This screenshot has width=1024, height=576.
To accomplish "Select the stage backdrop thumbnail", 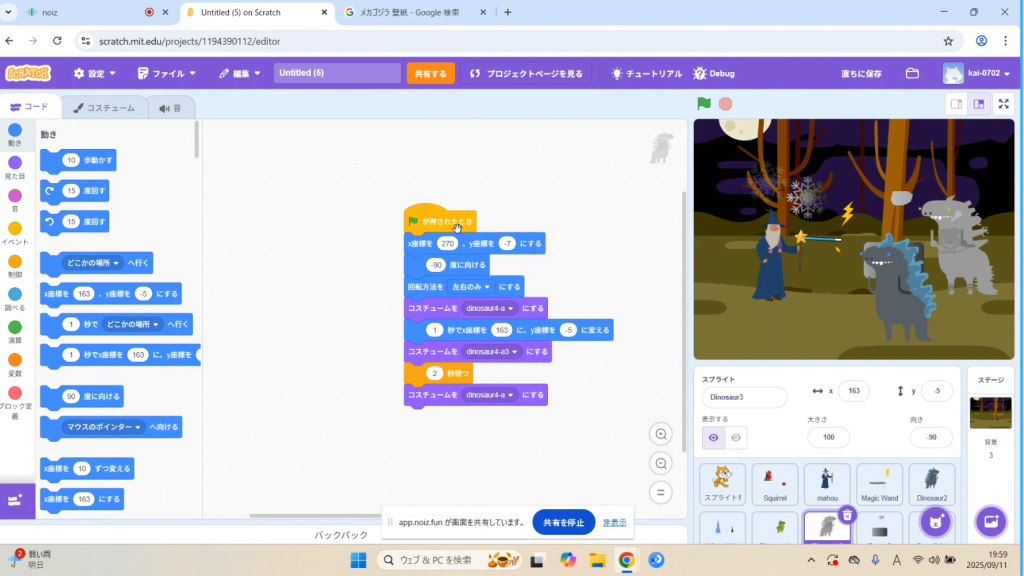I will point(991,413).
